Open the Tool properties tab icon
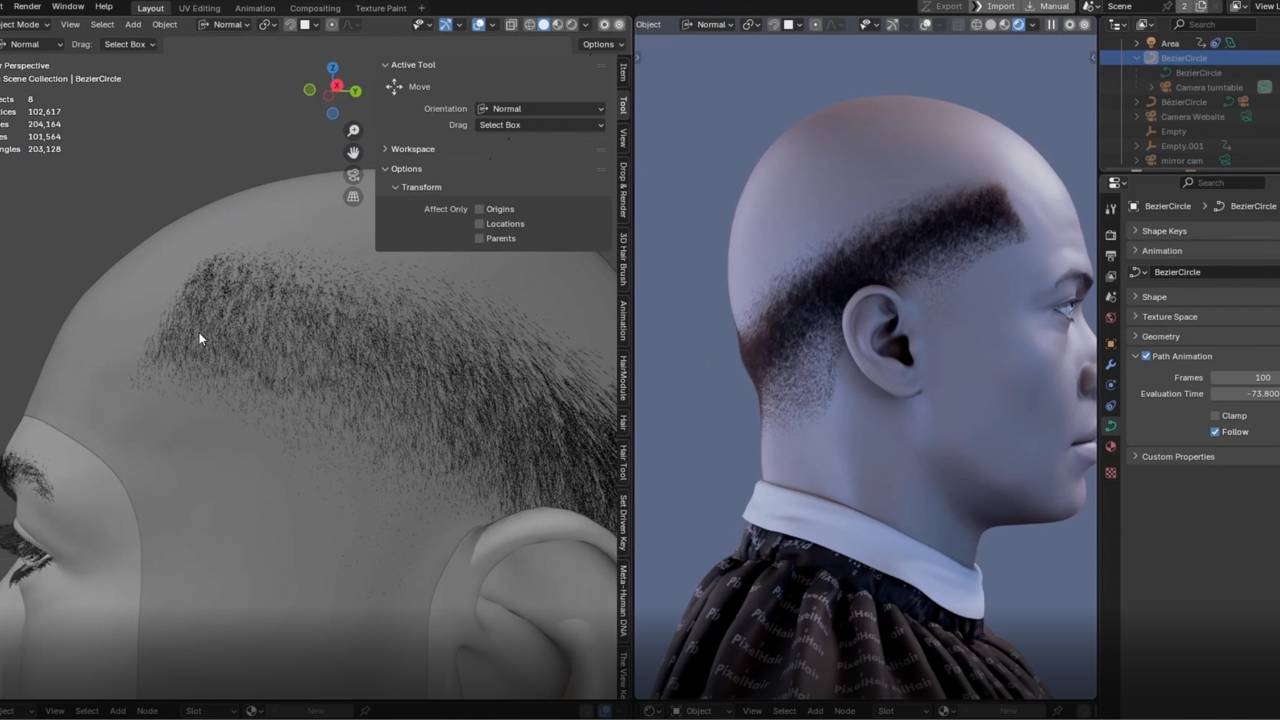 1111,209
